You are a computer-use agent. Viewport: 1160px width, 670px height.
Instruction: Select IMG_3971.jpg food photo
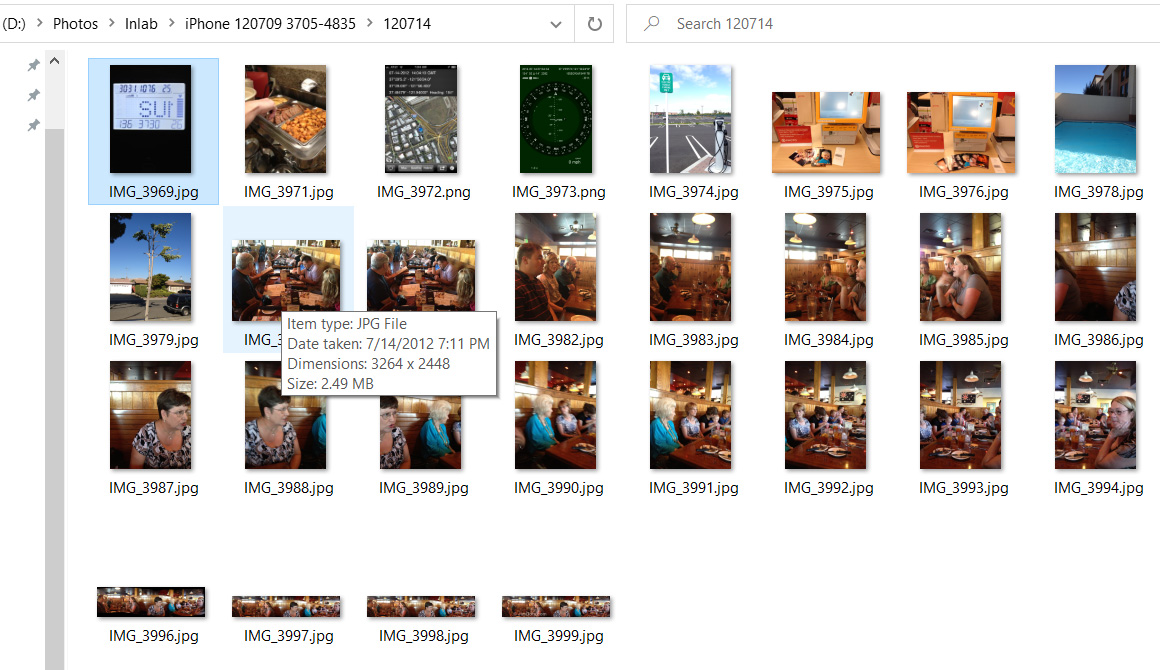[286, 119]
